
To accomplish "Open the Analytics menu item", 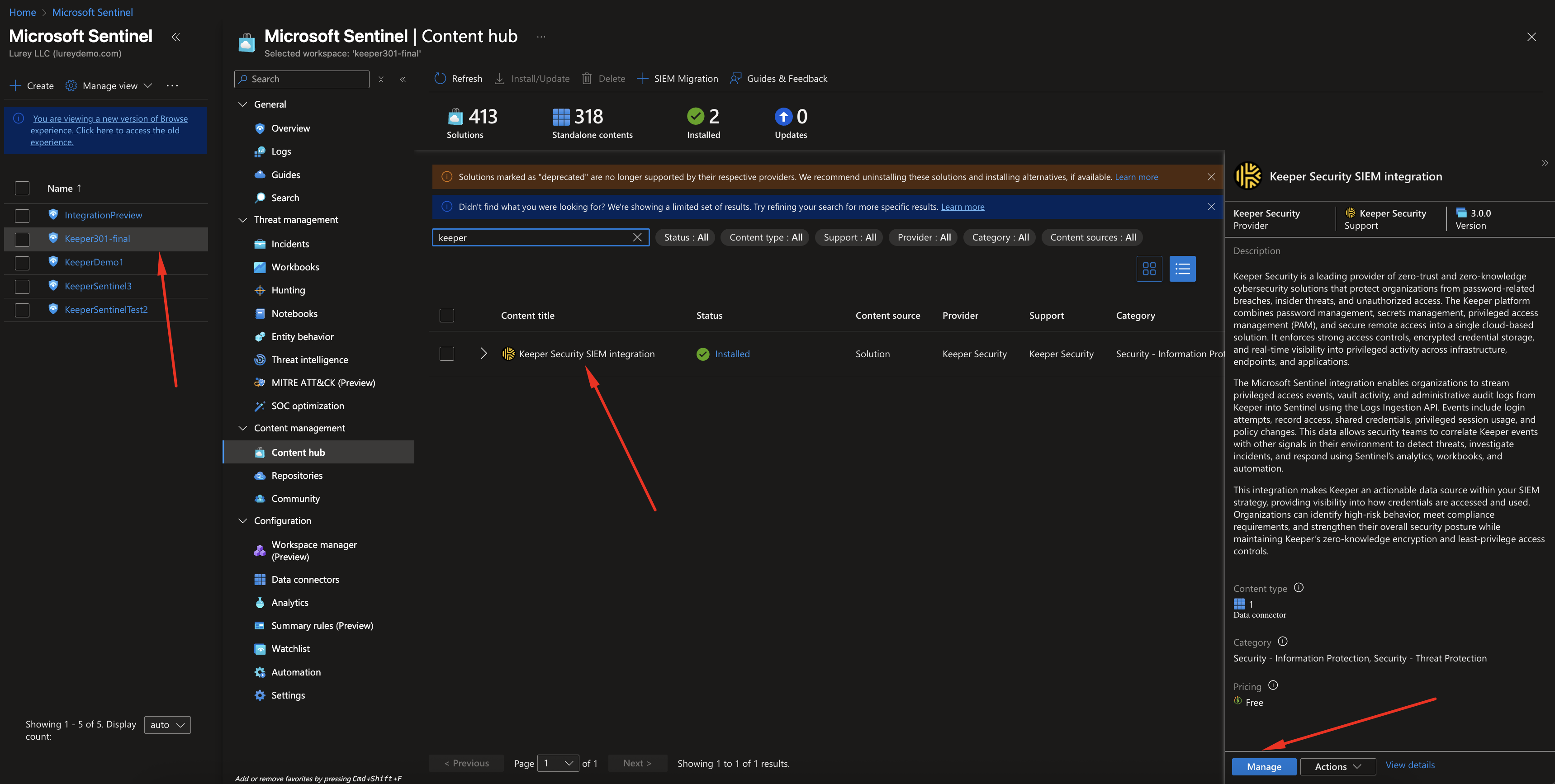I will coord(289,602).
